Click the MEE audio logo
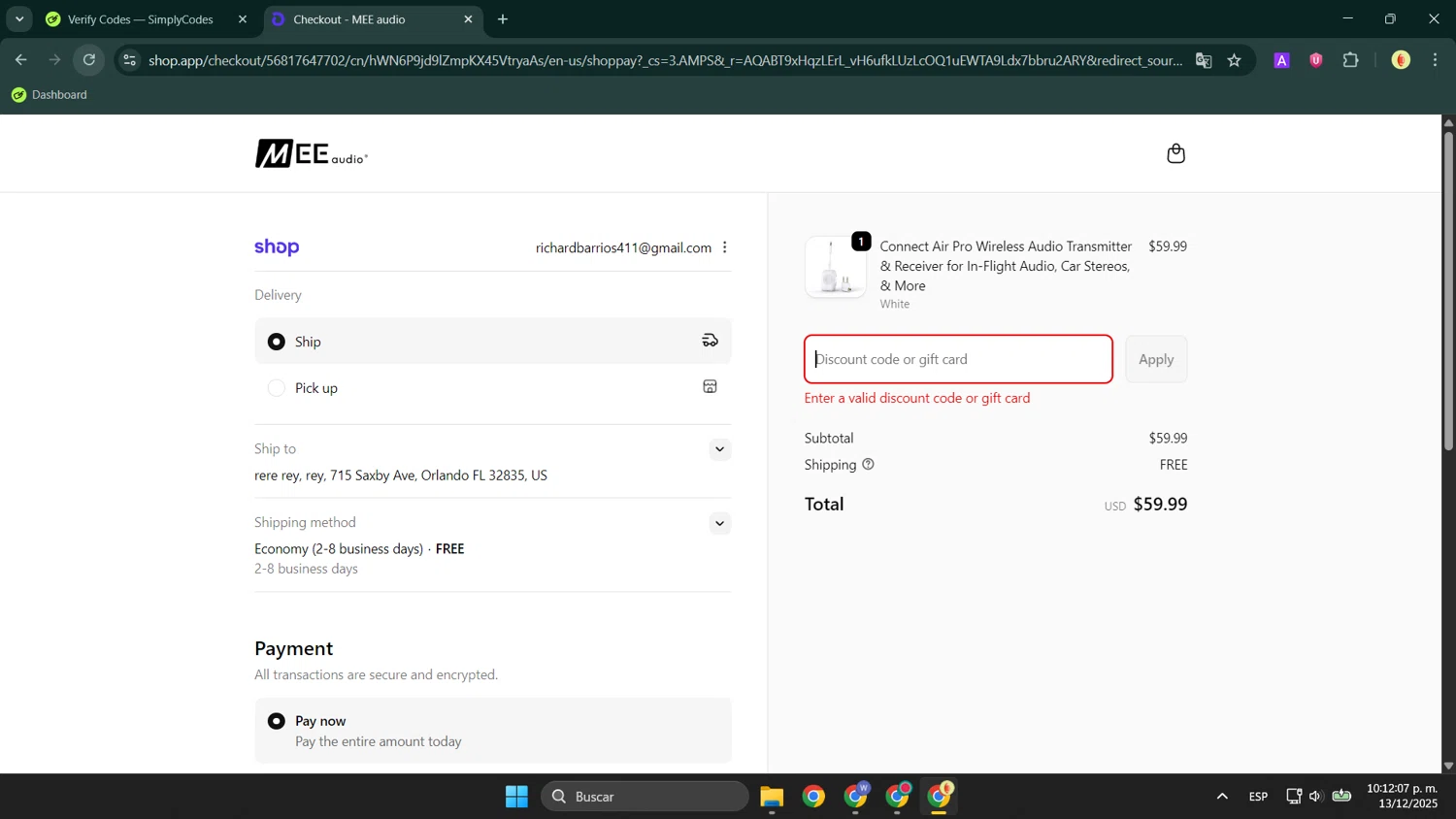Image resolution: width=1456 pixels, height=819 pixels. (x=312, y=153)
